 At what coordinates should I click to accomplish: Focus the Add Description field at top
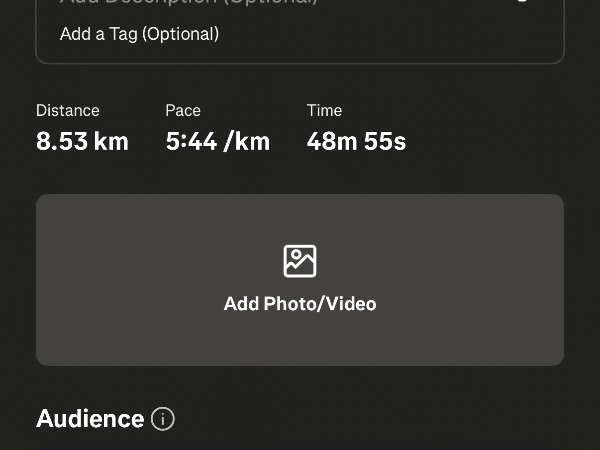click(190, 3)
